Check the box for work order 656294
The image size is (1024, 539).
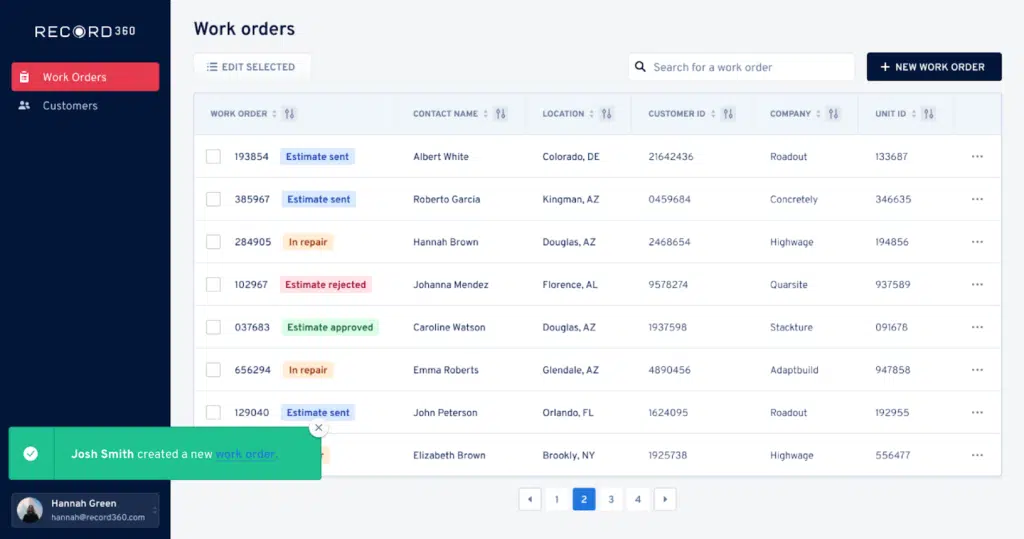(x=213, y=370)
